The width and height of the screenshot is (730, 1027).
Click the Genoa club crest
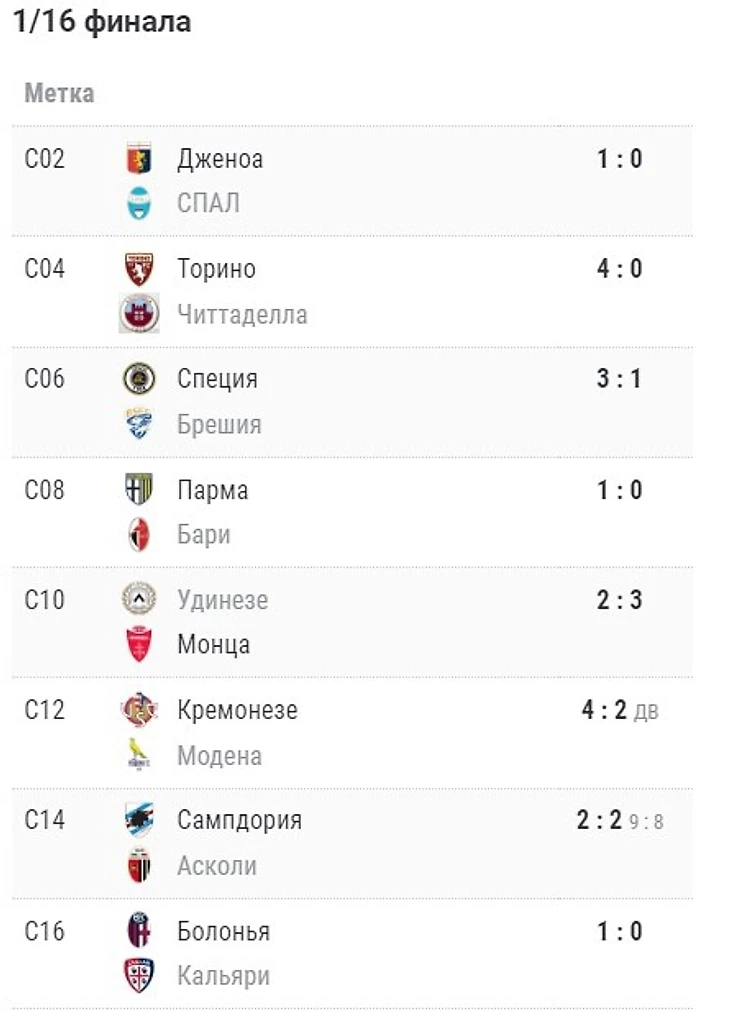(x=139, y=158)
